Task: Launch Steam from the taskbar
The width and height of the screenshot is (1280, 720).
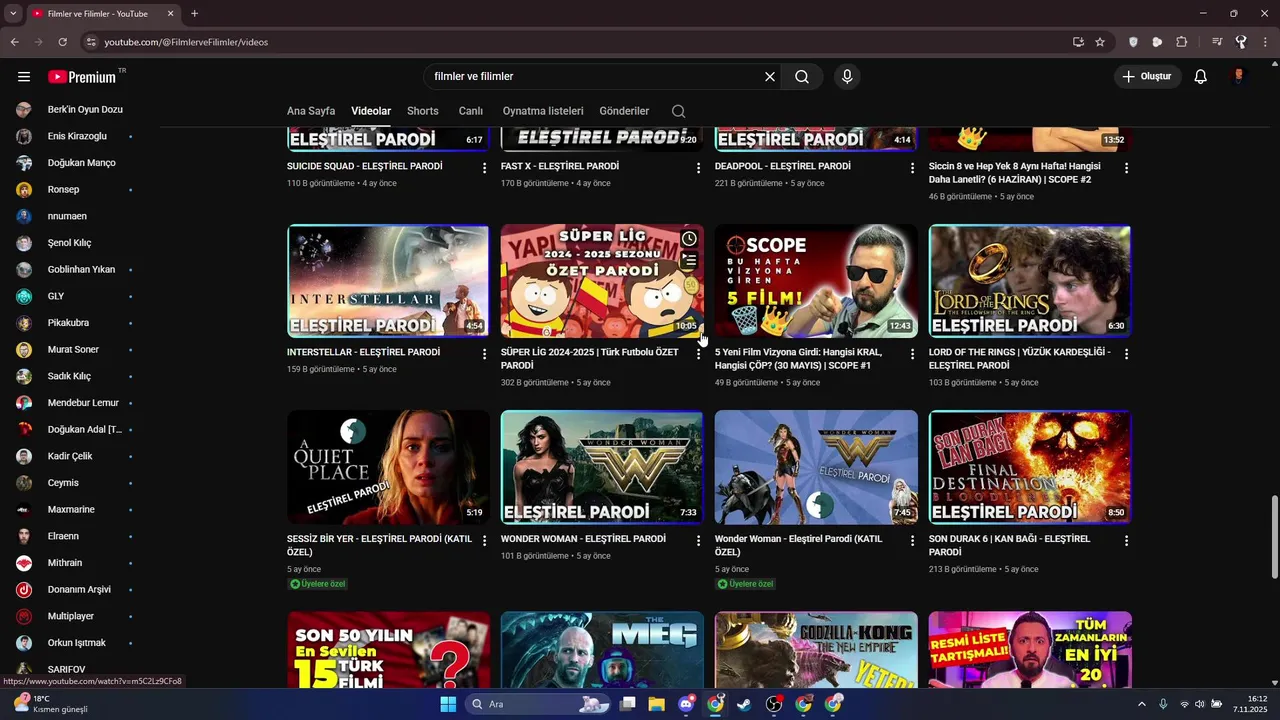Action: pyautogui.click(x=744, y=704)
